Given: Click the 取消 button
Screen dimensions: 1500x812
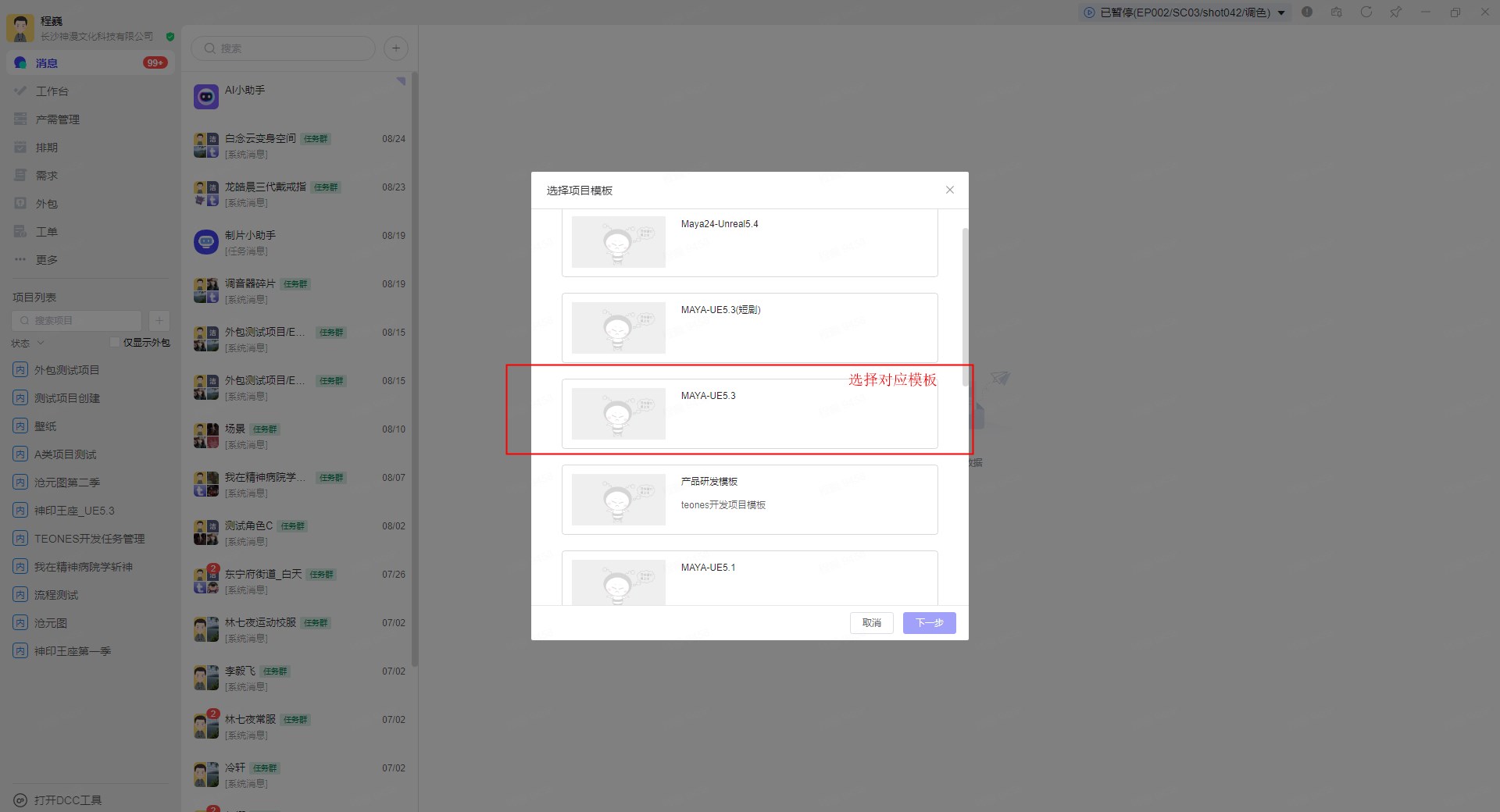Looking at the screenshot, I should coord(871,623).
